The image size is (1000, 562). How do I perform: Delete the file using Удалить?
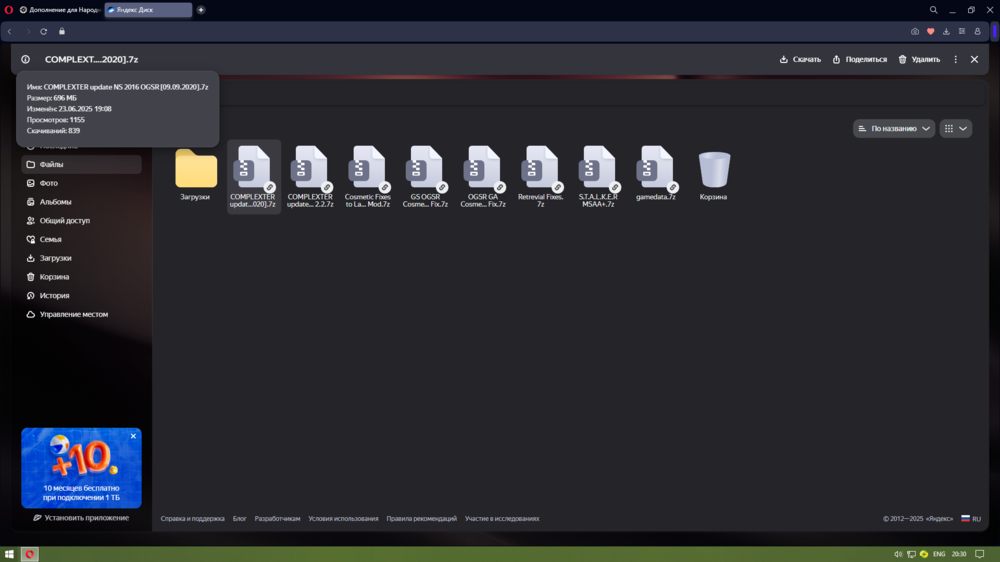coord(920,59)
